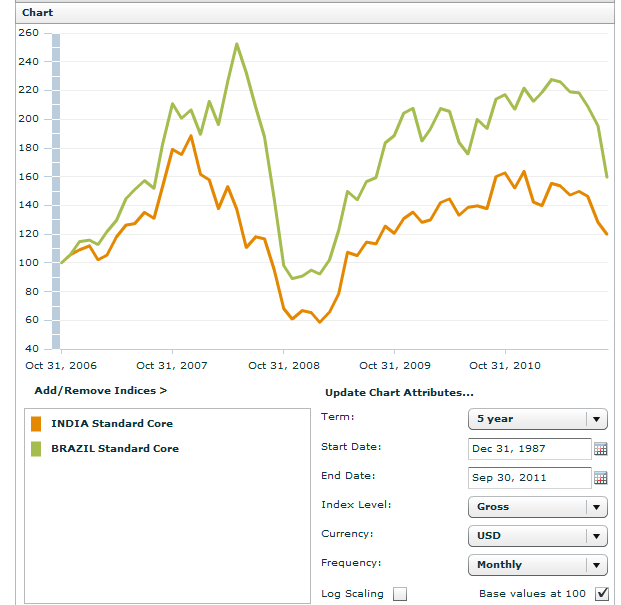The height and width of the screenshot is (605, 621).
Task: Click the Add/Remove Indices link
Action: 101,391
